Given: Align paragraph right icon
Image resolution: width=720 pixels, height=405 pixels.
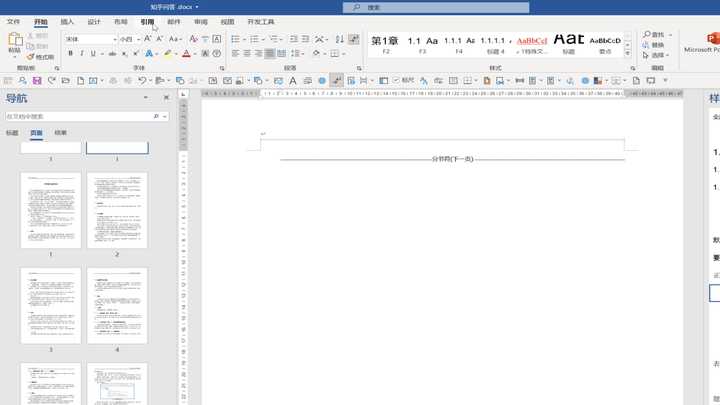Looking at the screenshot, I should tap(259, 54).
